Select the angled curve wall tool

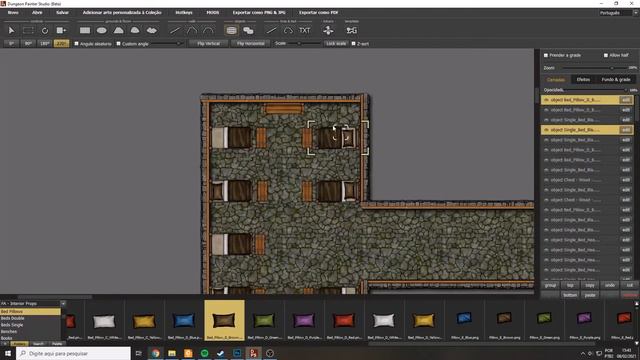tap(191, 31)
